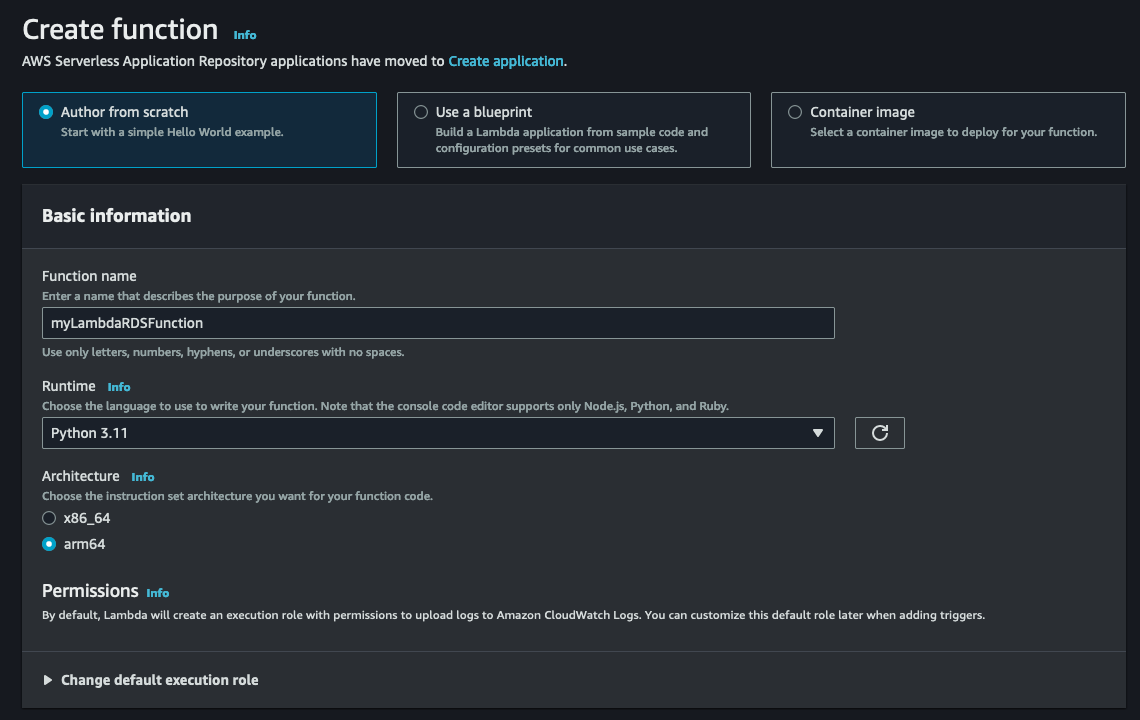
Task: Choose the Container image option
Action: [x=794, y=111]
